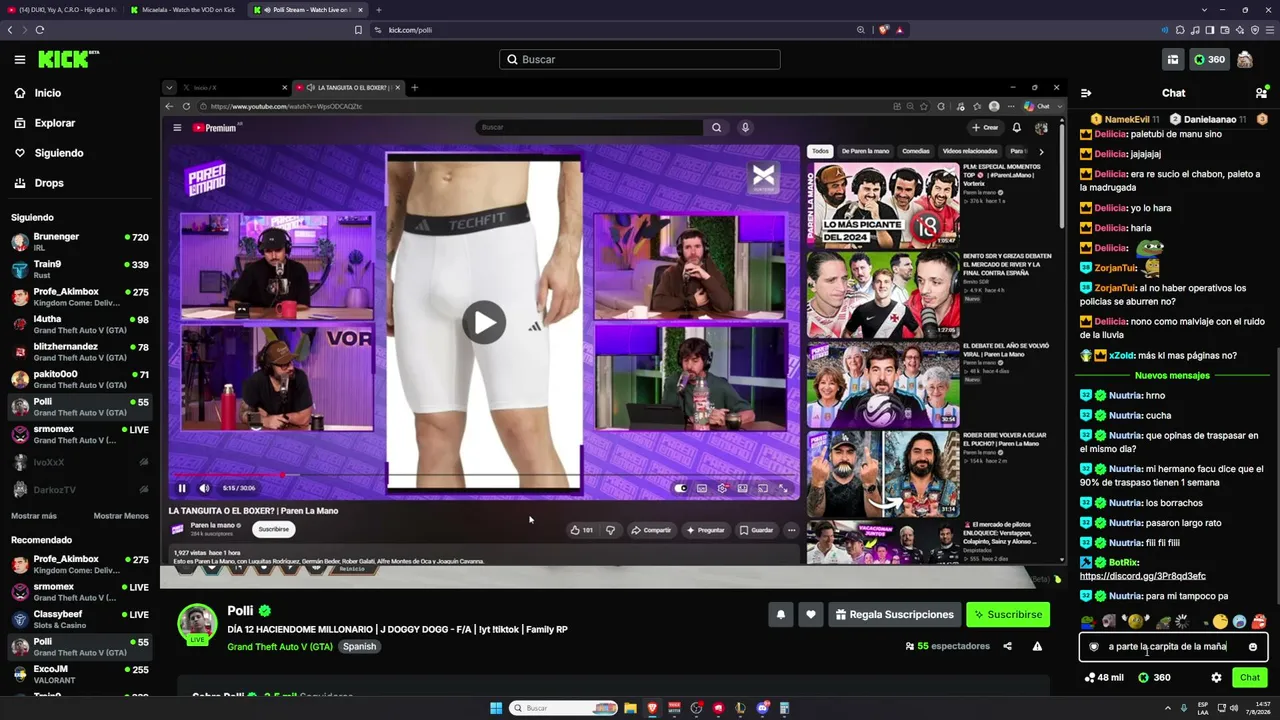The width and height of the screenshot is (1280, 720).
Task: Open blitzhernandez channel in sidebar
Action: click(x=80, y=352)
